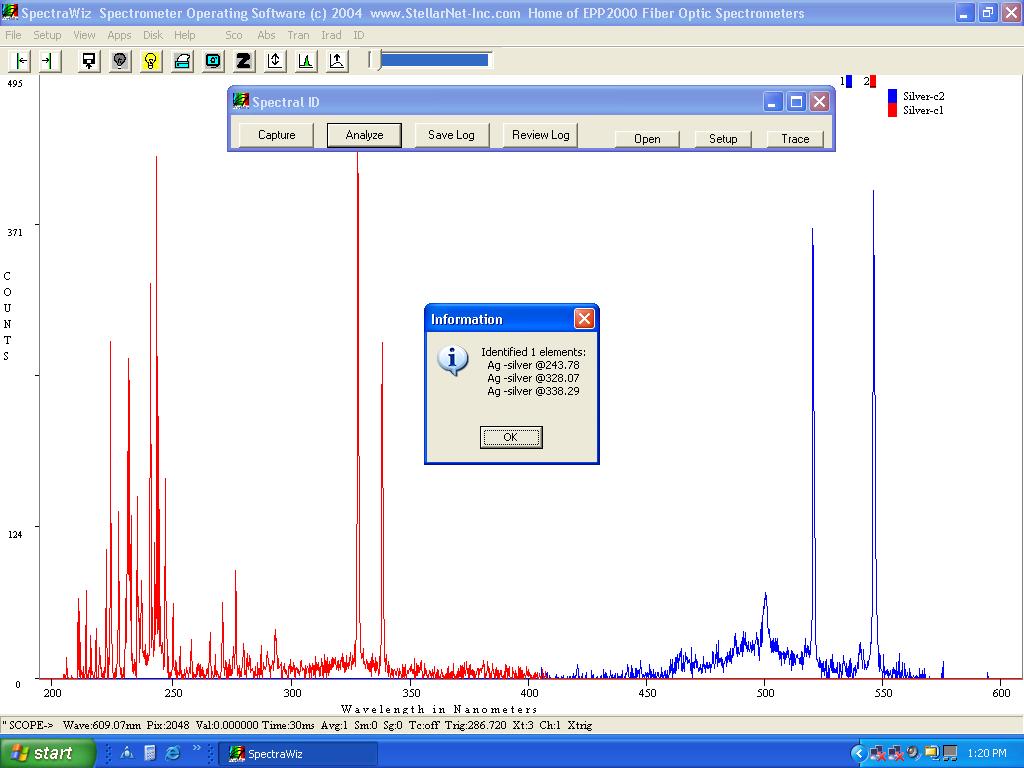
Task: Click the Silver-c2 legend label
Action: pyautogui.click(x=923, y=96)
